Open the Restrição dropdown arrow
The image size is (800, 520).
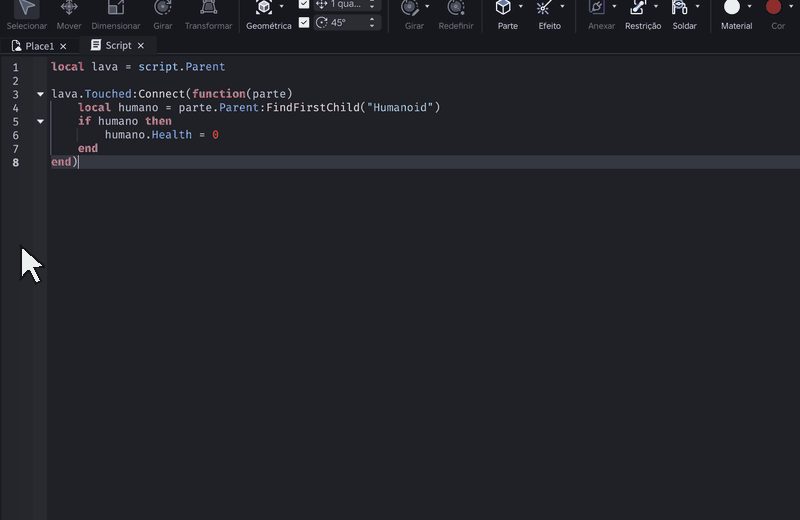pyautogui.click(x=656, y=7)
